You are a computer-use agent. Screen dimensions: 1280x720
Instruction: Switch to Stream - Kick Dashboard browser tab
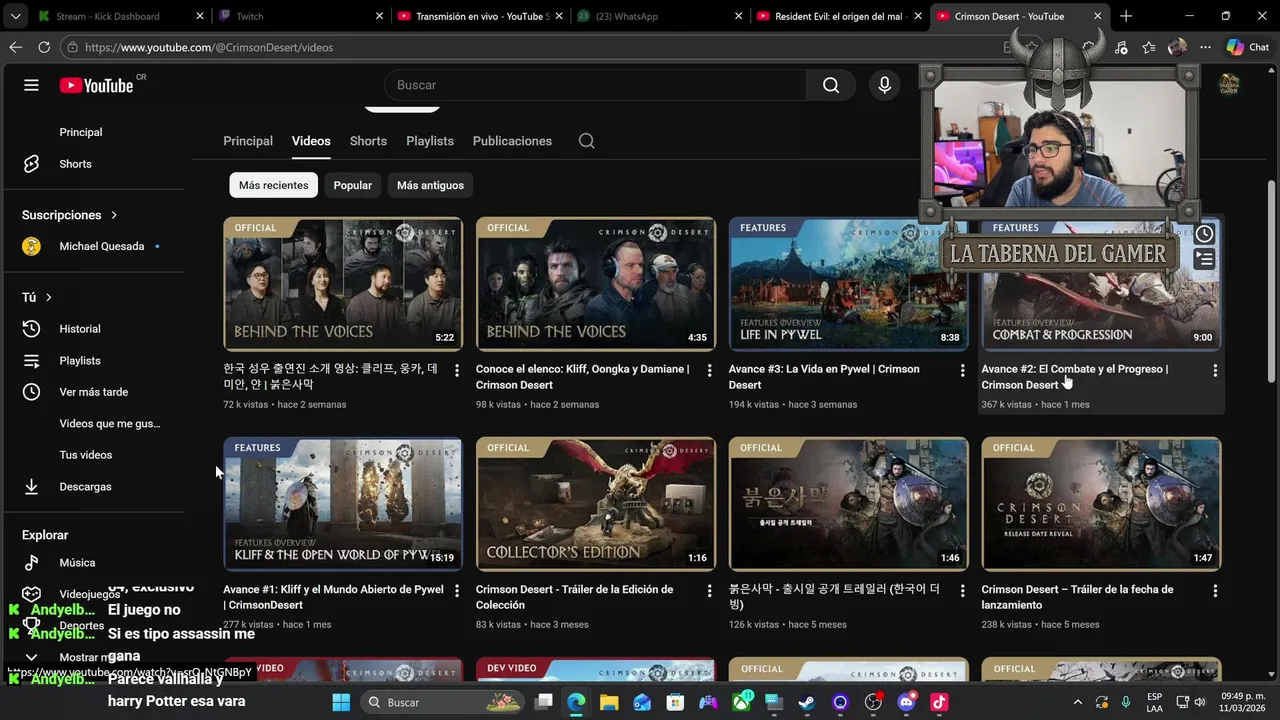click(x=120, y=16)
